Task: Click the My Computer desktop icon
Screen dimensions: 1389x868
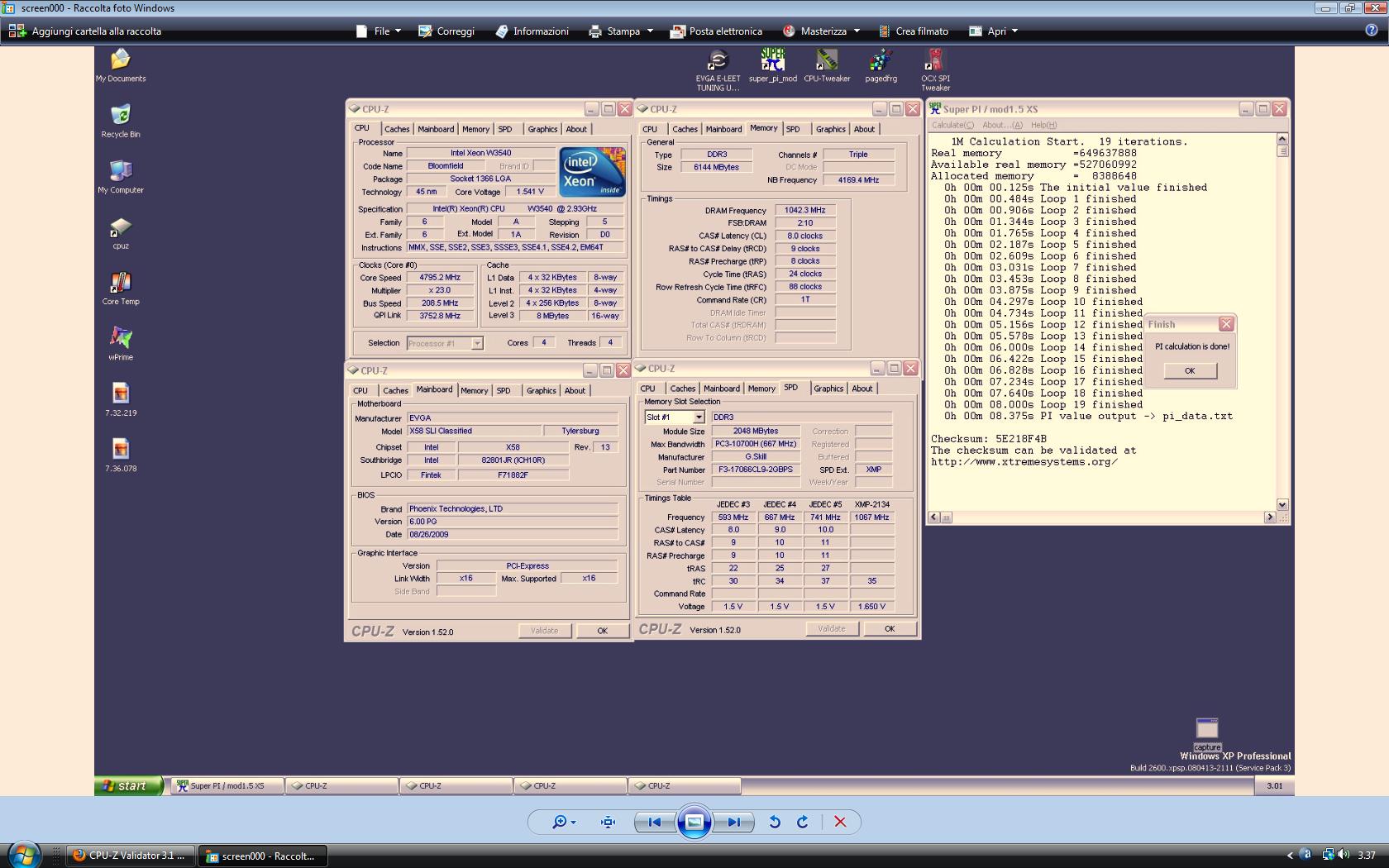Action: [x=121, y=176]
